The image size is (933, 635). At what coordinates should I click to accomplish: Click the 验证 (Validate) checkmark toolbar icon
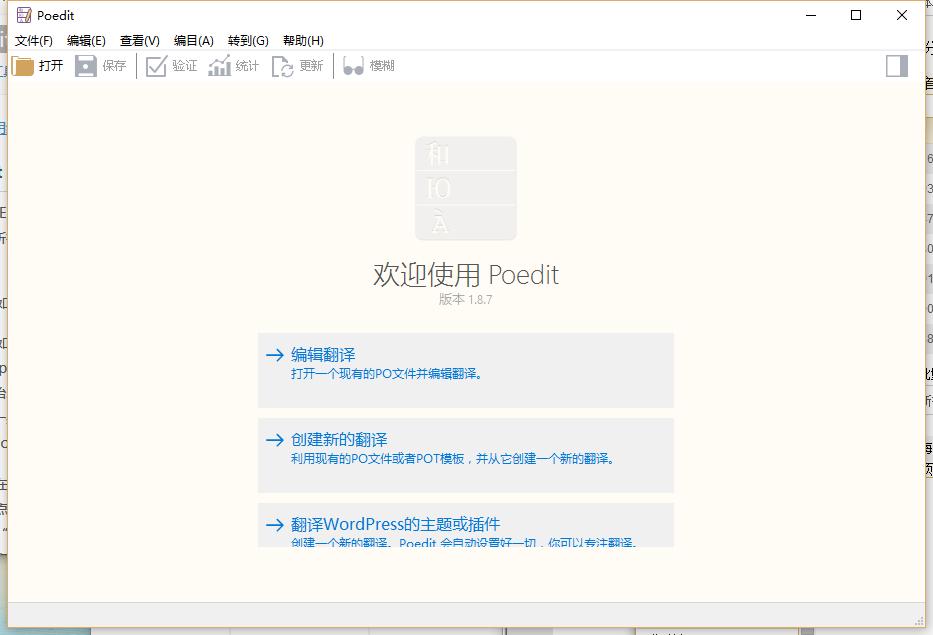[156, 66]
